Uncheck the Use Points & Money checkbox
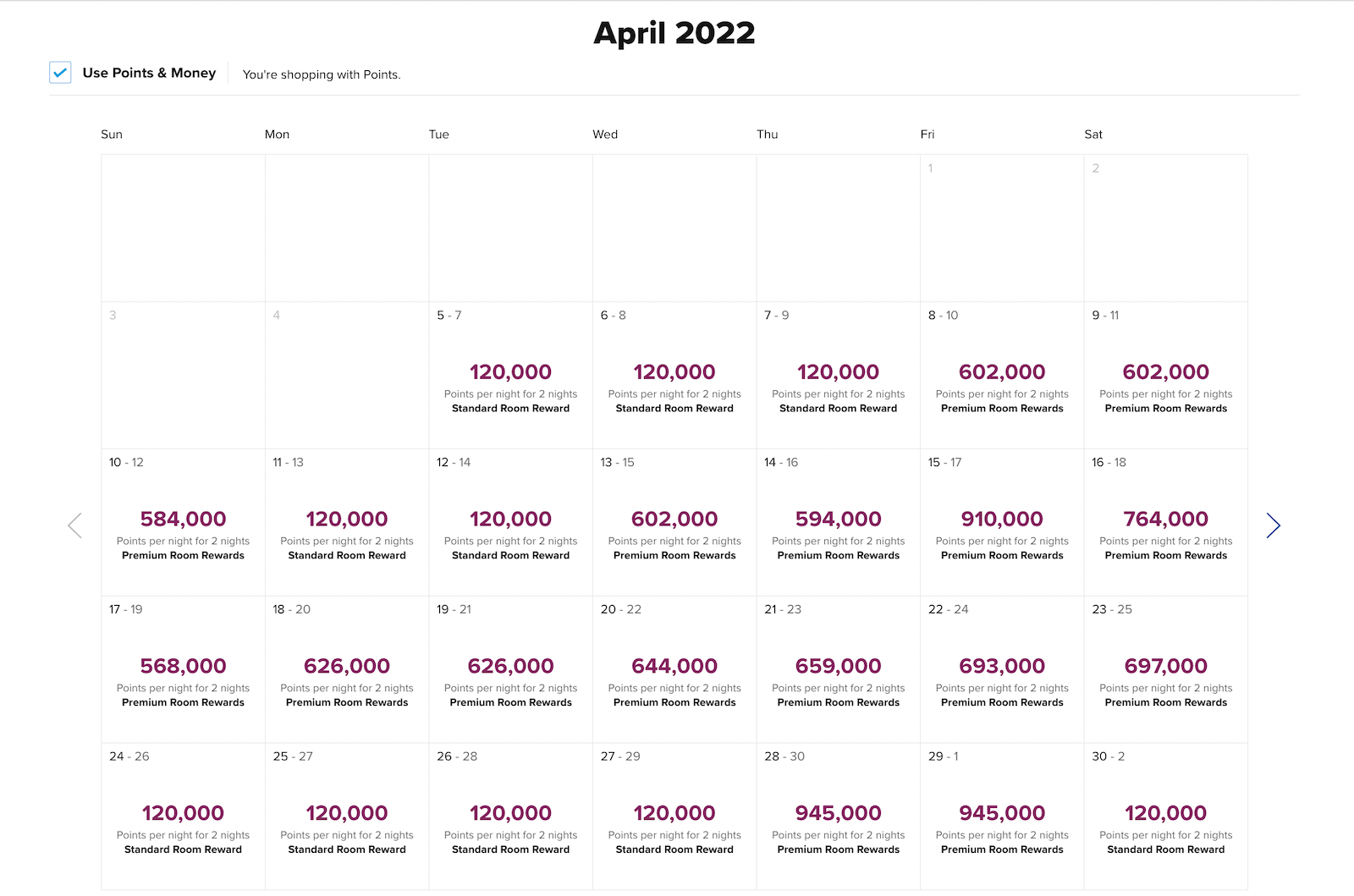 60,73
